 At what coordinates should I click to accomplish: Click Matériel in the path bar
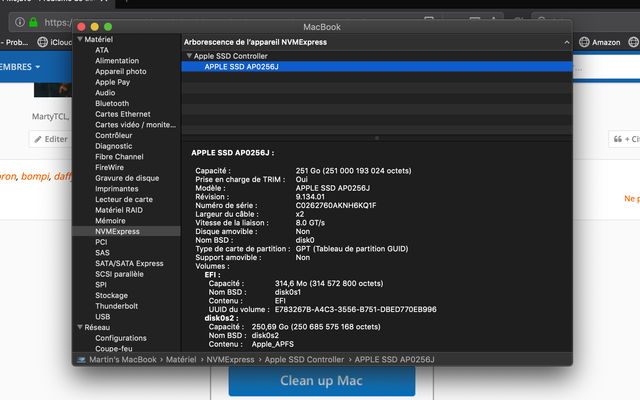[181, 360]
